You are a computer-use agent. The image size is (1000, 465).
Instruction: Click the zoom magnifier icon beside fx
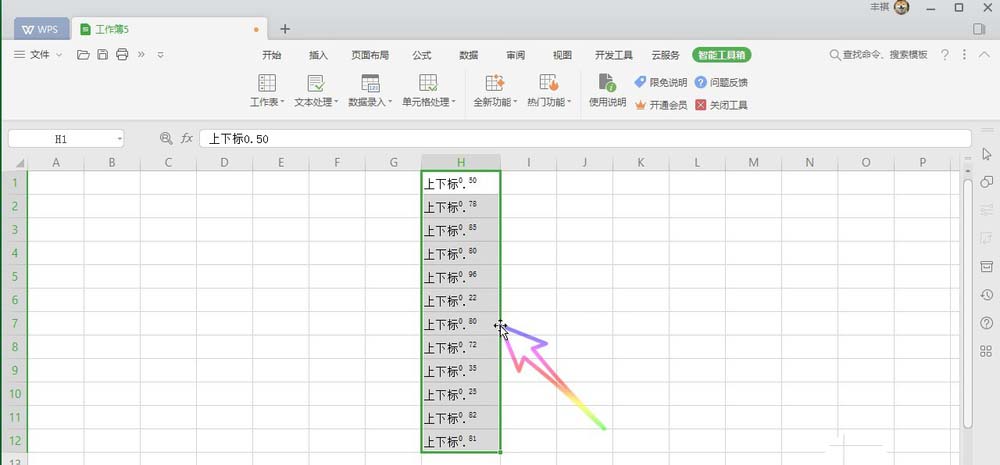(166, 139)
